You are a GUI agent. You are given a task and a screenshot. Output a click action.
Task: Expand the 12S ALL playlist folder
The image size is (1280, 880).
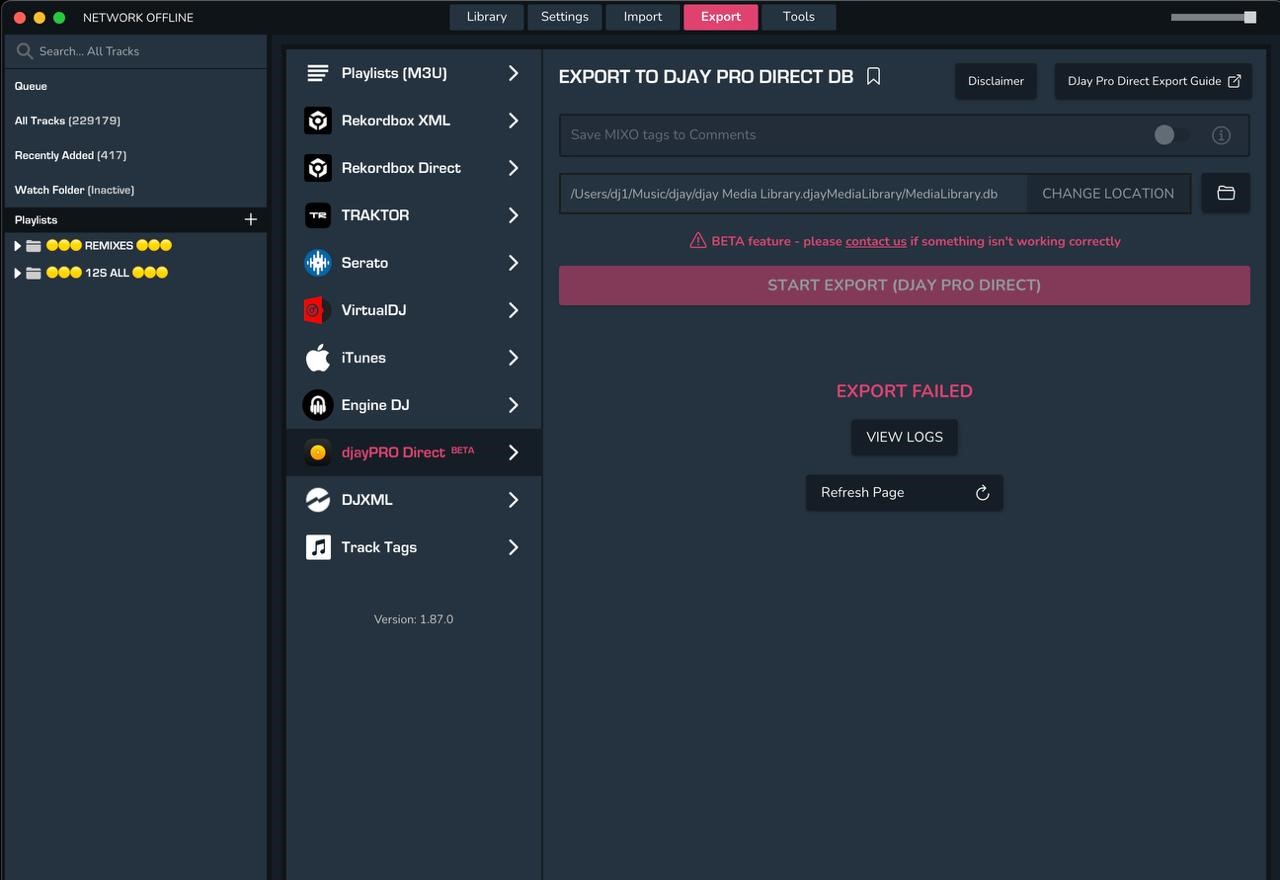click(17, 273)
